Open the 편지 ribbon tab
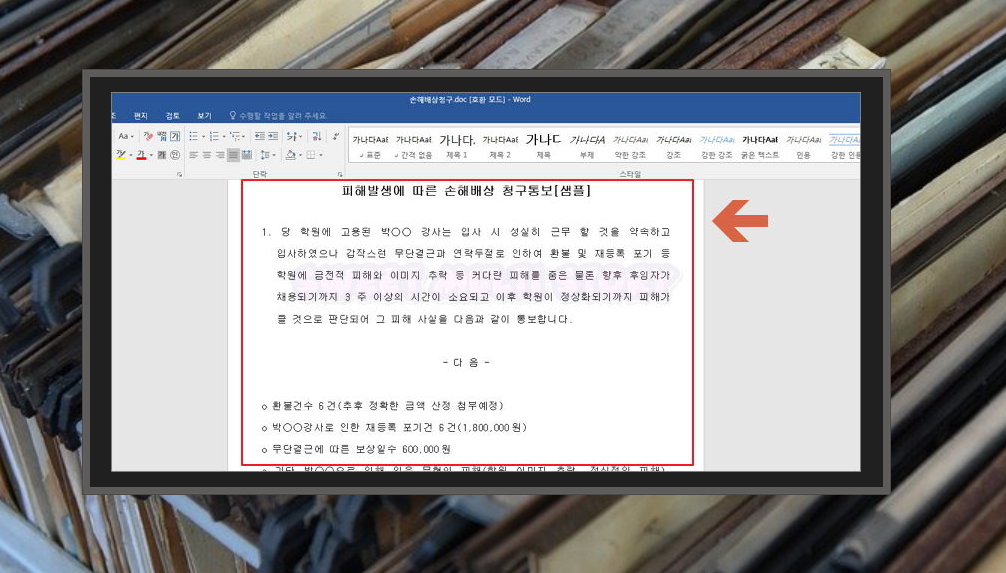Image resolution: width=1006 pixels, height=573 pixels. pos(141,116)
